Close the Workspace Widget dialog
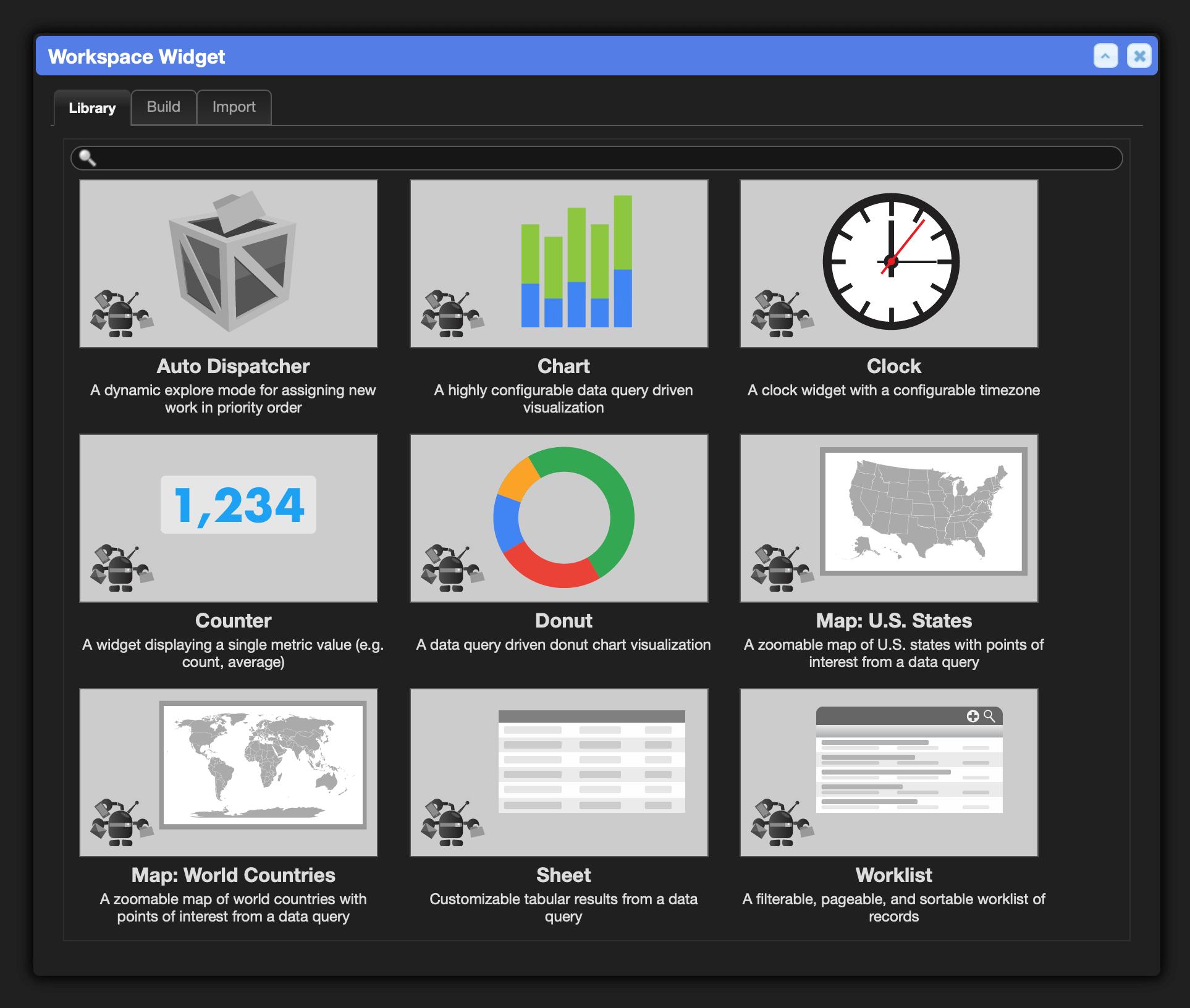Image resolution: width=1190 pixels, height=1008 pixels. point(1139,56)
